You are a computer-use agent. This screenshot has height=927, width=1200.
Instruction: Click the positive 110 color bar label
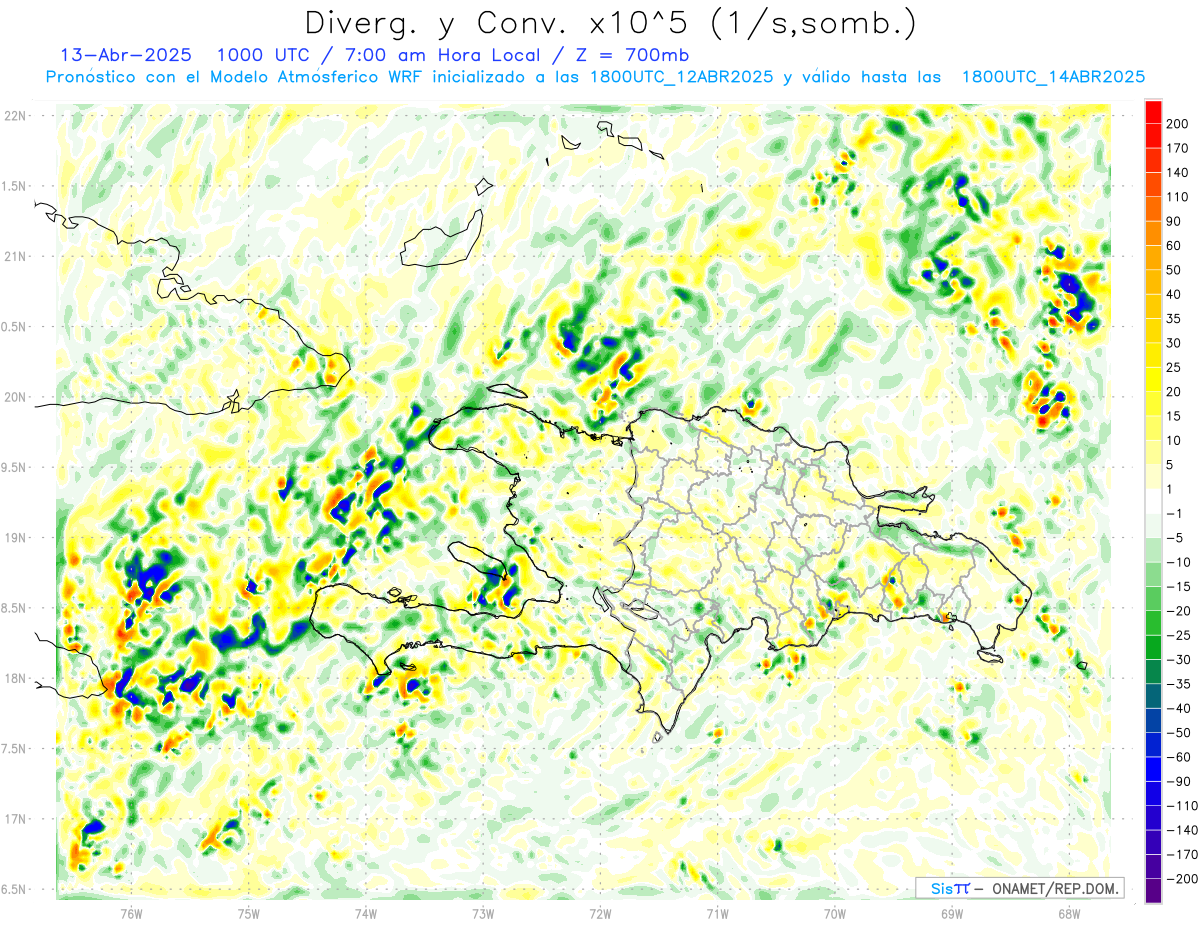click(x=1179, y=197)
